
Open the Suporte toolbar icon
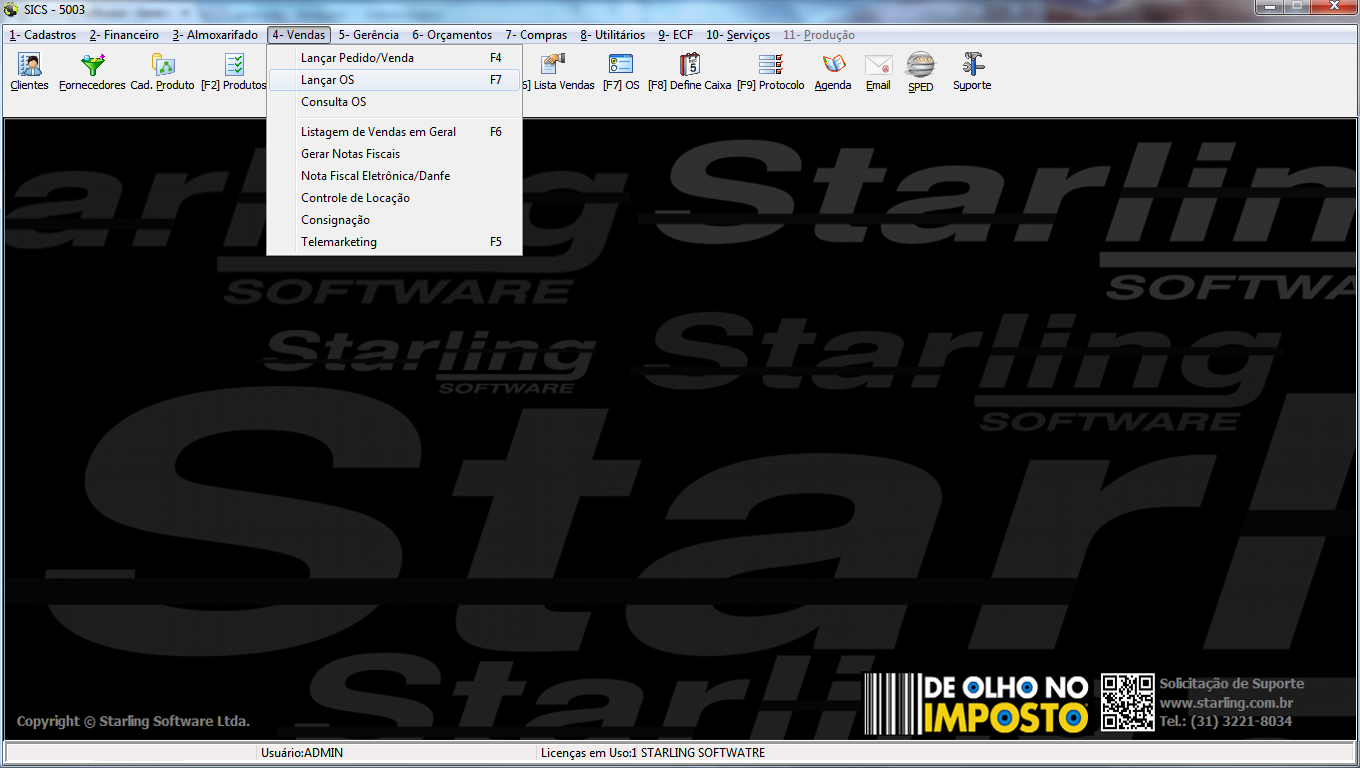point(972,73)
